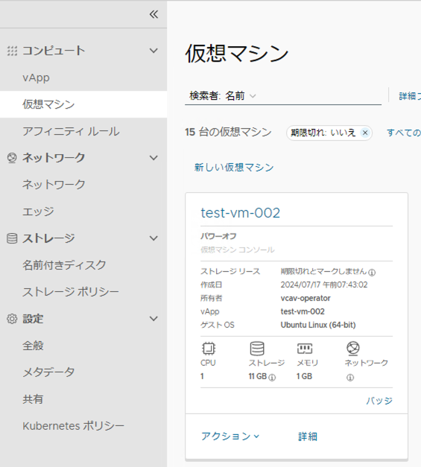
Task: Collapse the ネットワーク section chevron
Action: pyautogui.click(x=154, y=158)
